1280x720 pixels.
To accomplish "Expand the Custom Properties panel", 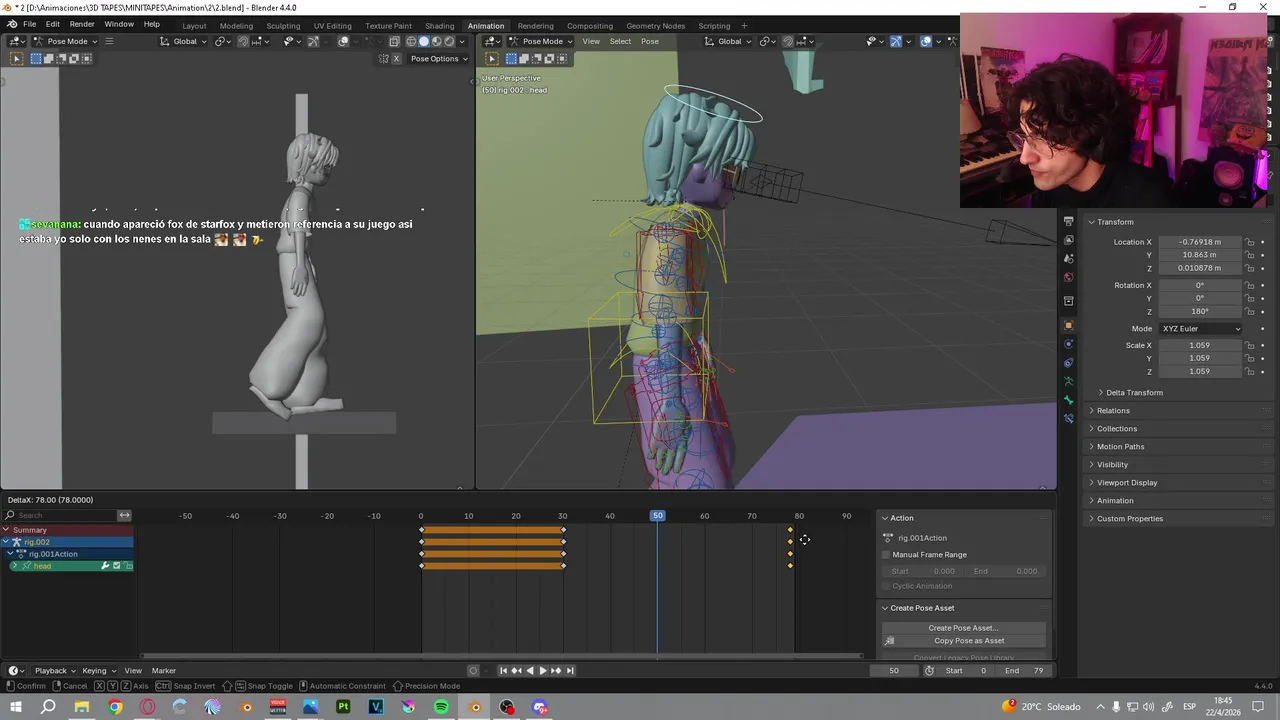I will [x=1130, y=519].
